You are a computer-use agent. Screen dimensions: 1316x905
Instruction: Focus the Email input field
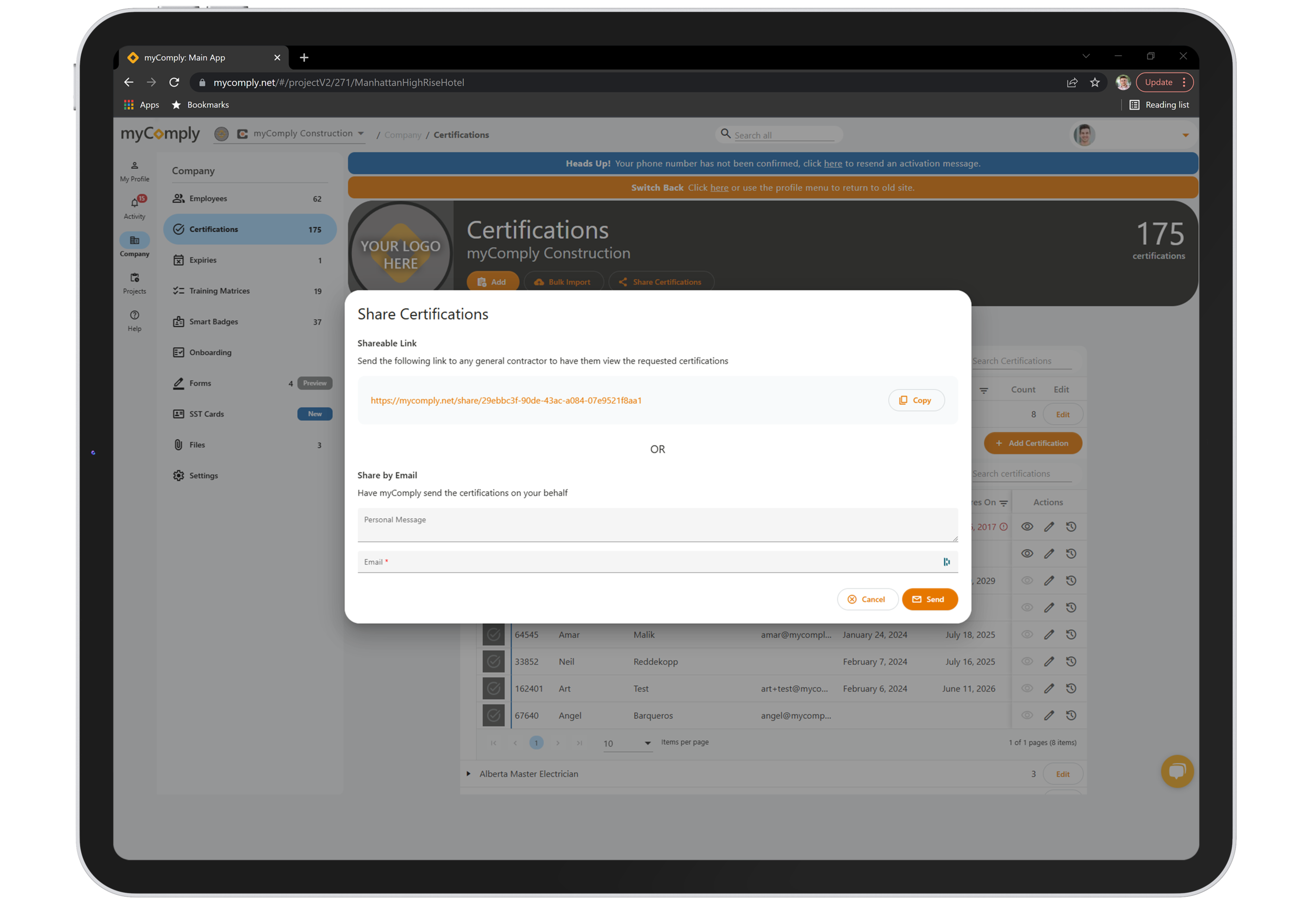657,562
